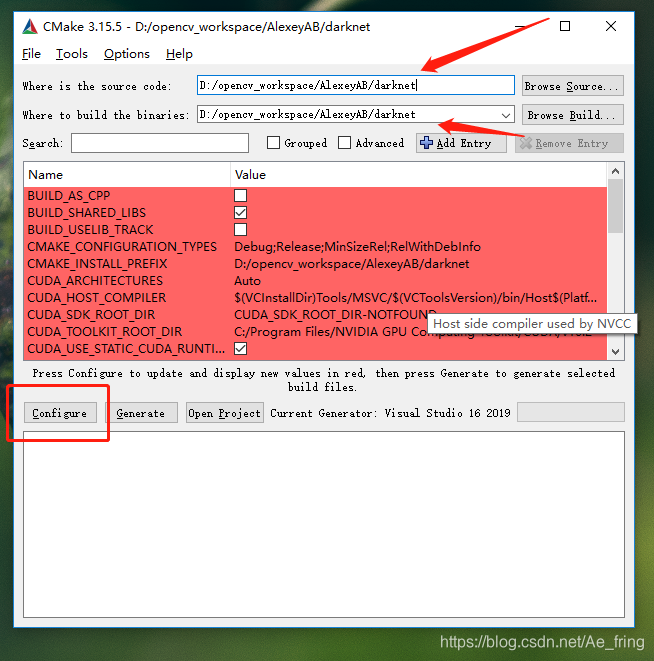Click the scroll up arrow of variable list
654x661 pixels.
(x=615, y=171)
